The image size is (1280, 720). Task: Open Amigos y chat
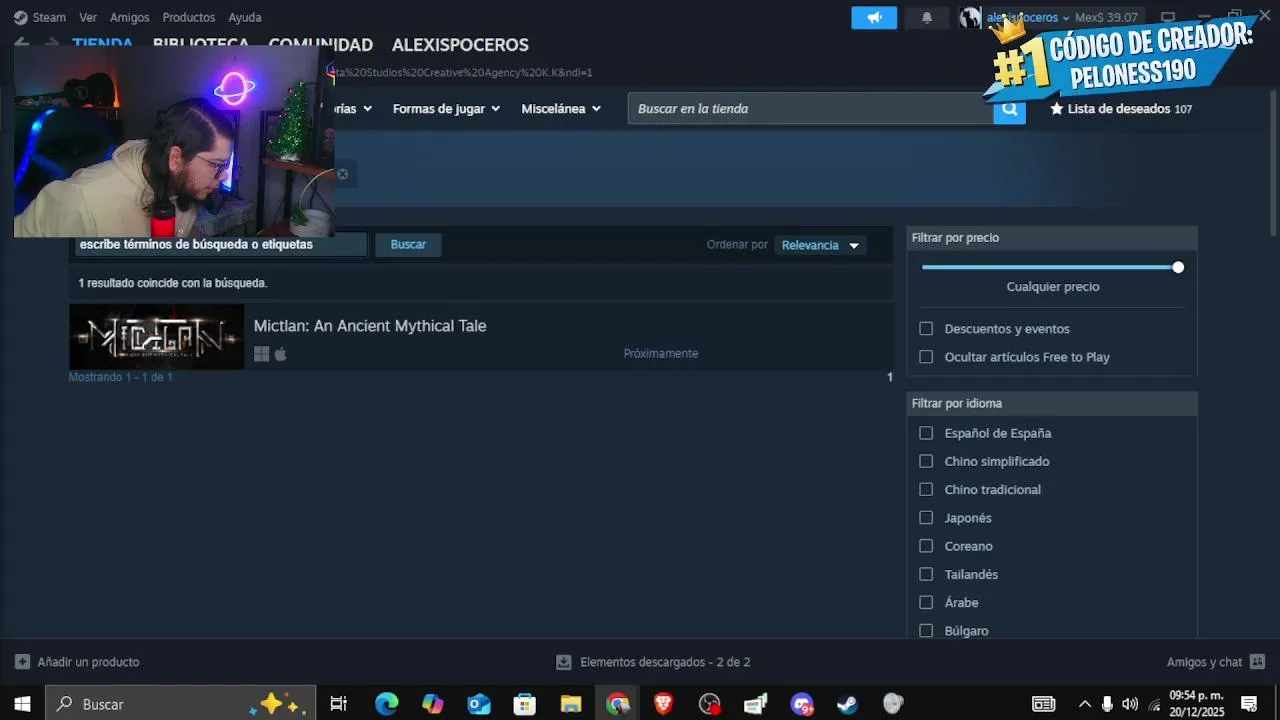1204,662
